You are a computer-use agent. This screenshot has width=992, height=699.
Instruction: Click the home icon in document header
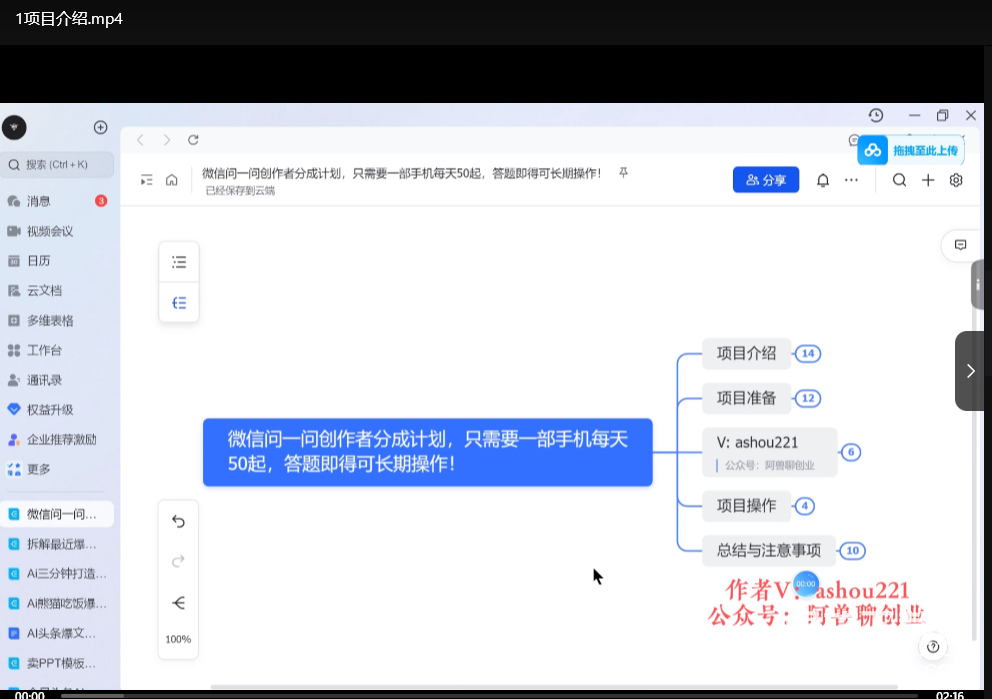(171, 180)
